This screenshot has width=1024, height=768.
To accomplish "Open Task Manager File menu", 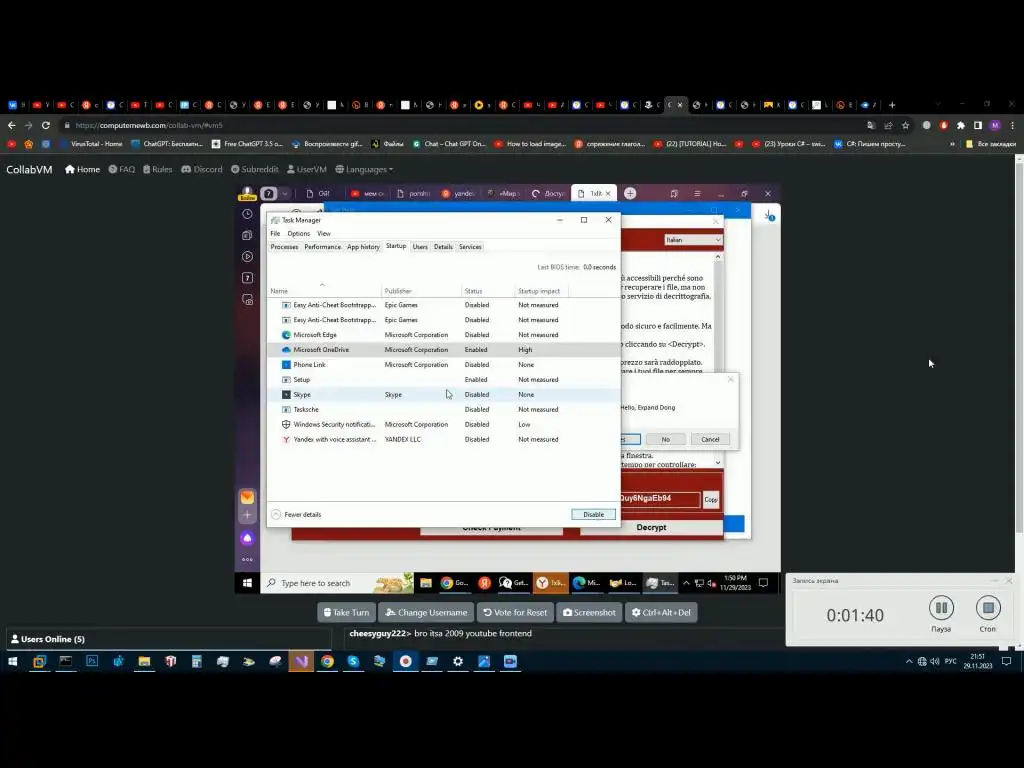I will 275,234.
